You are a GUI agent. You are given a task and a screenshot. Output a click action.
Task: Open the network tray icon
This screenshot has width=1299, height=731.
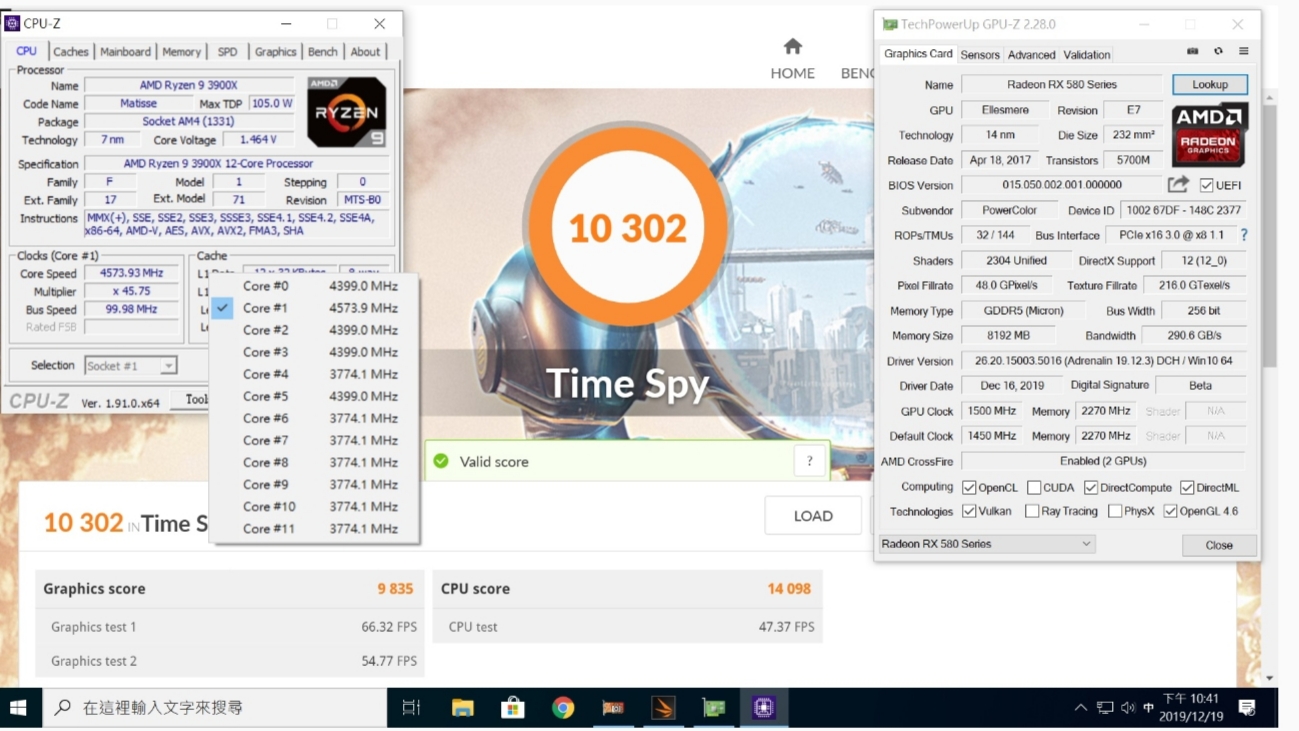coord(1105,708)
